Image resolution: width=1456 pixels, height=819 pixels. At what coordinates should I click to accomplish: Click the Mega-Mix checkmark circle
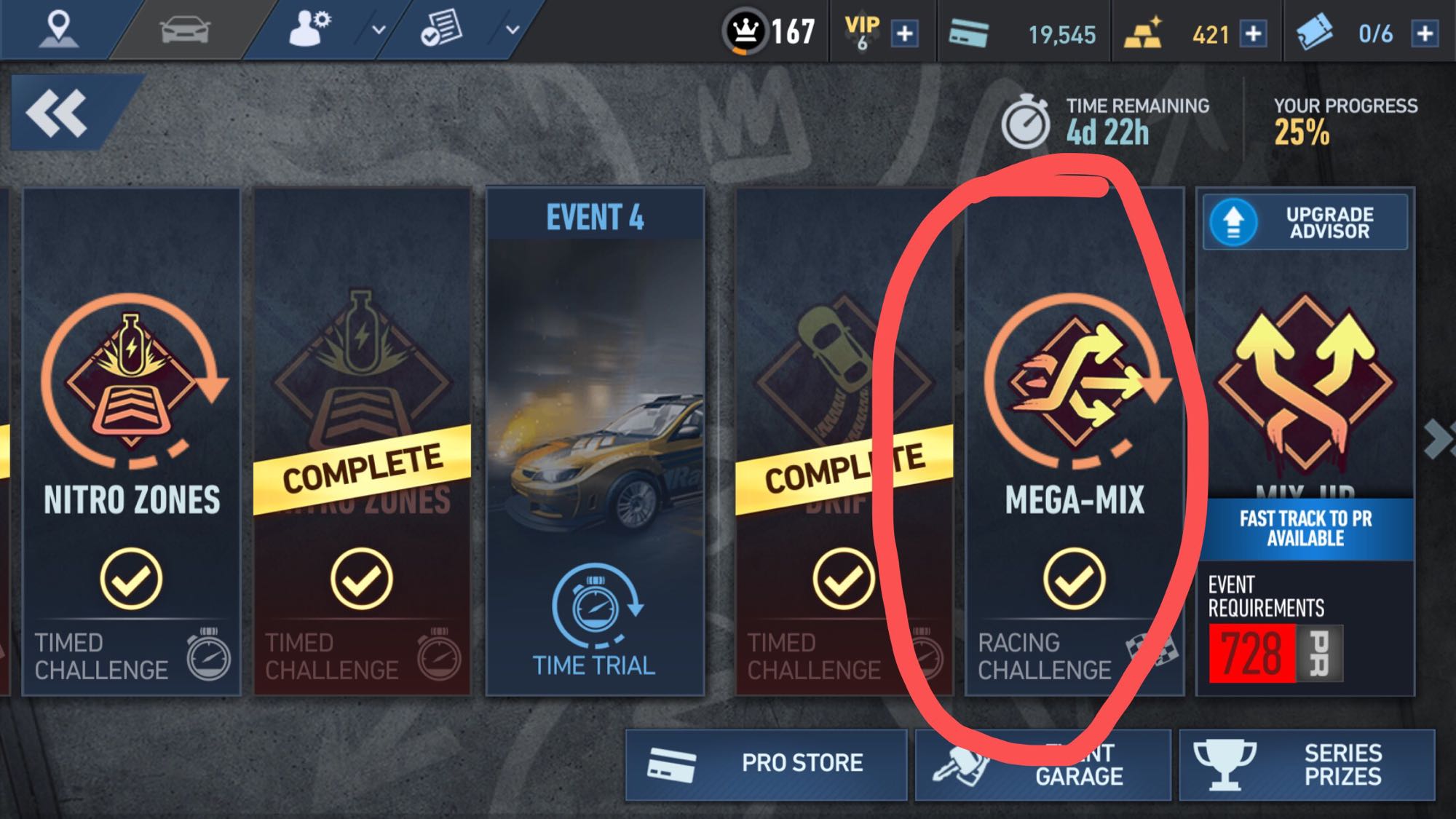[x=1074, y=579]
